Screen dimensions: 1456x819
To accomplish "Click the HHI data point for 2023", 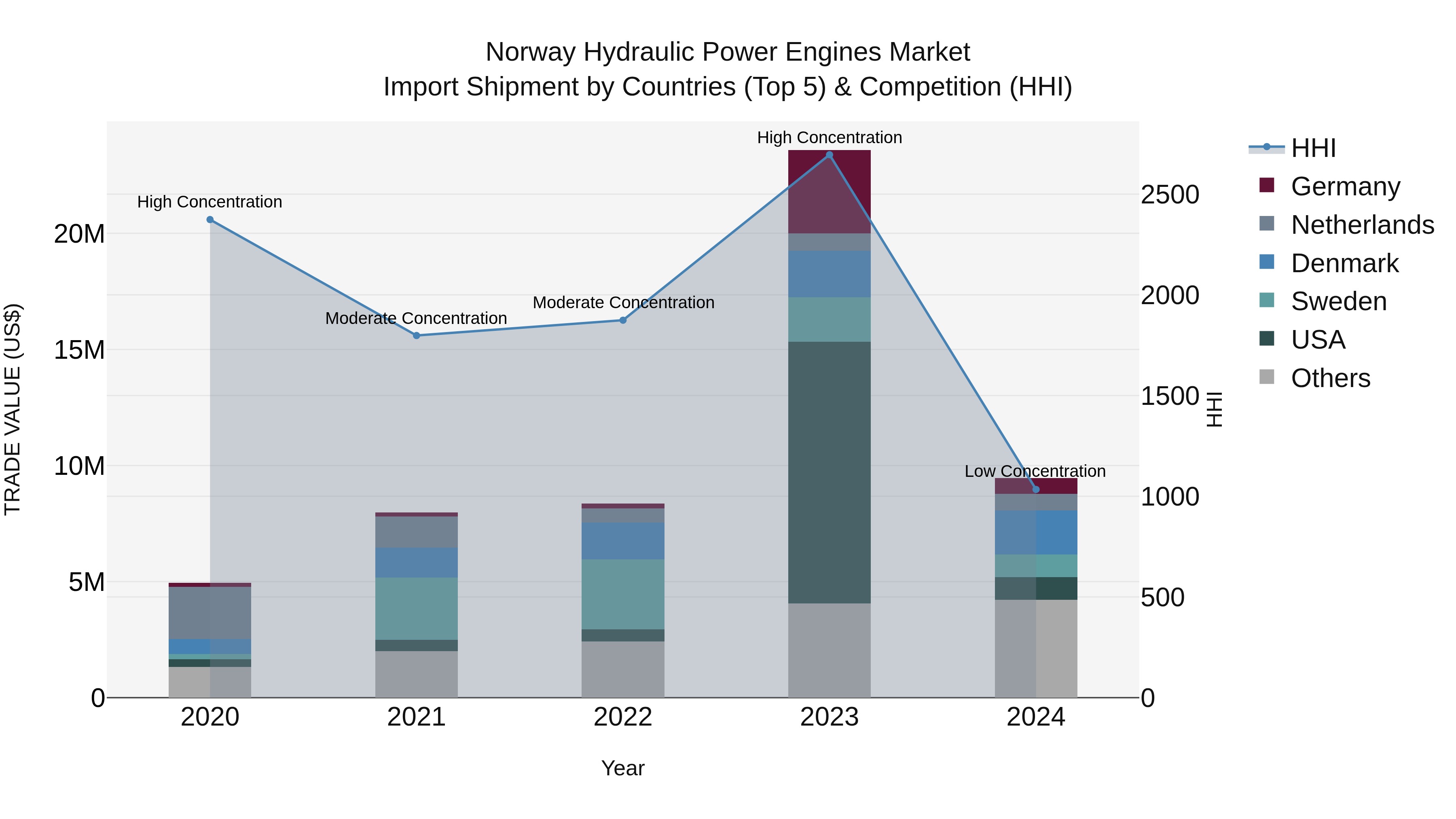I will (829, 154).
